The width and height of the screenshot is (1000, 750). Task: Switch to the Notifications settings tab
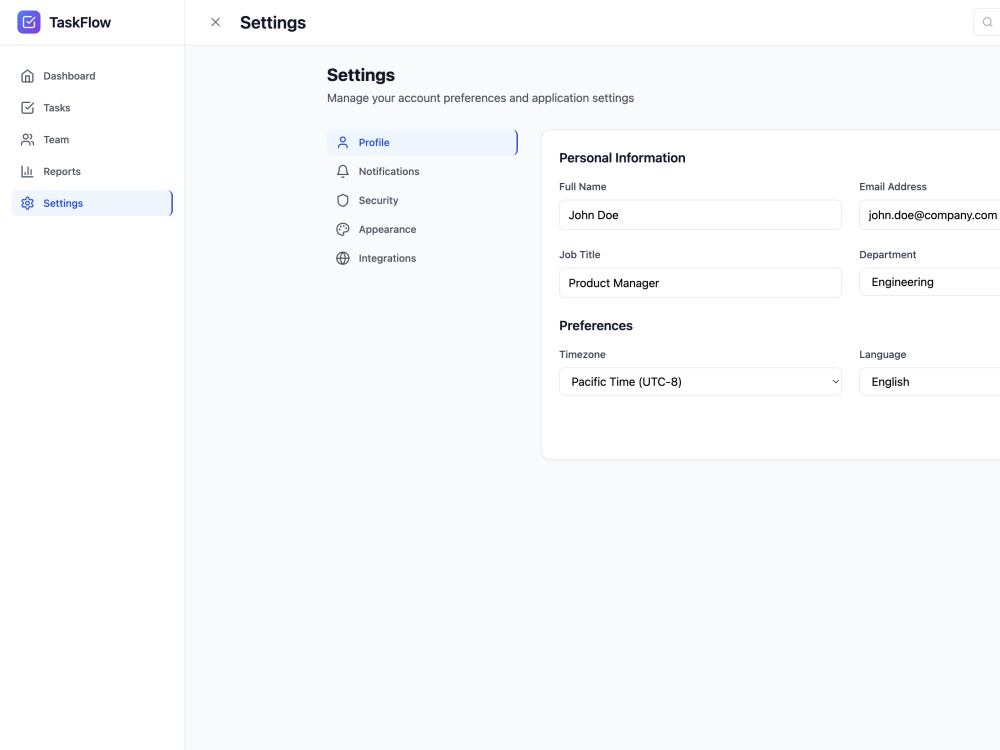point(422,172)
